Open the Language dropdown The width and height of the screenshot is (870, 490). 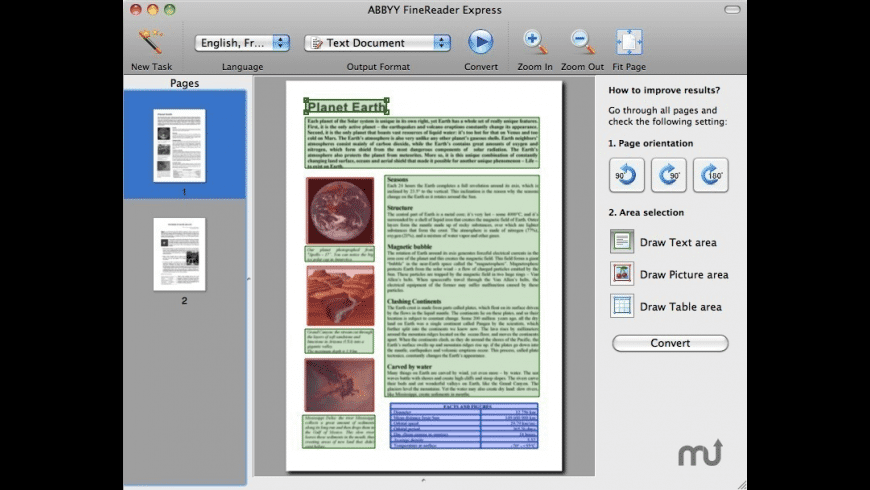click(x=242, y=43)
